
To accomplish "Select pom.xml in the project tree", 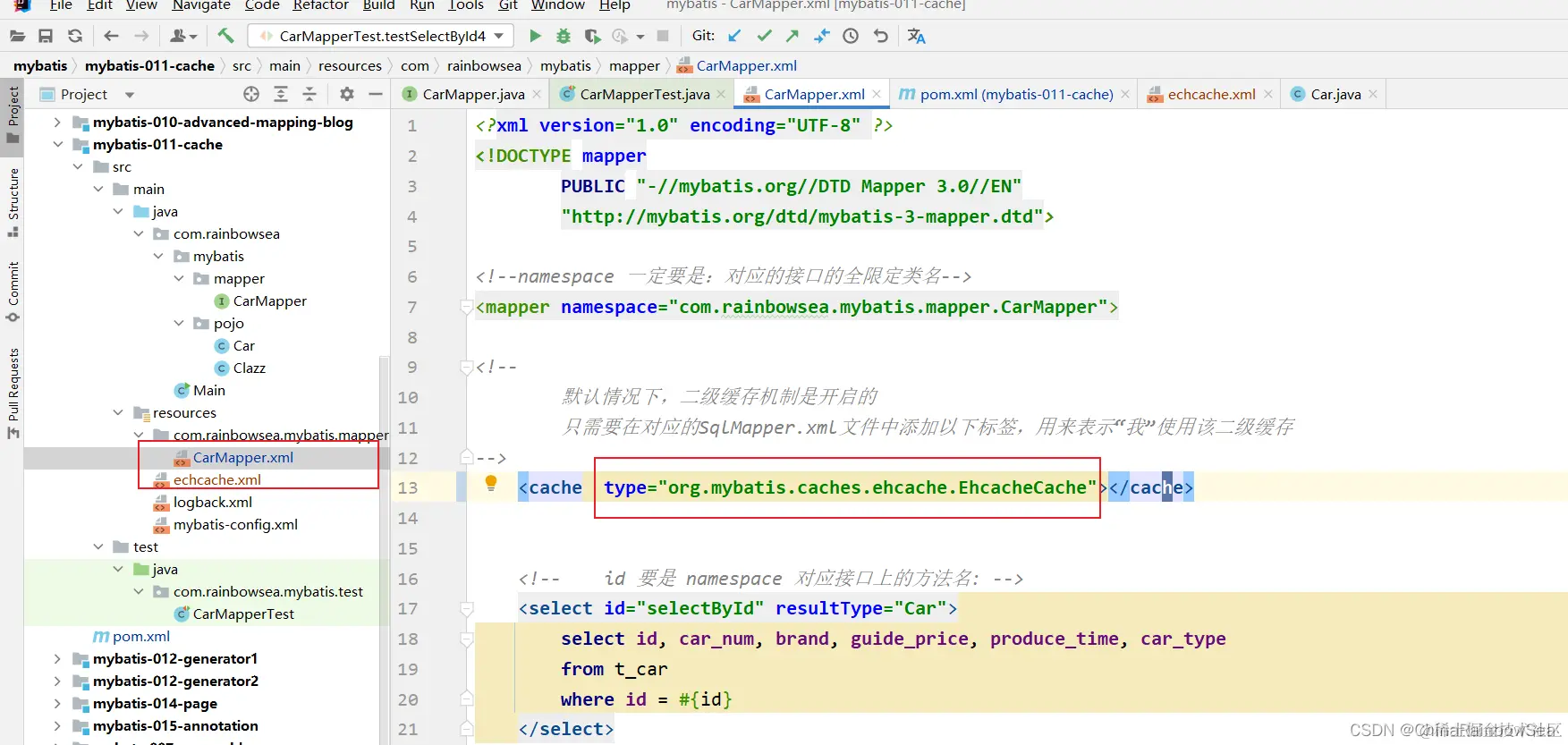I will (x=140, y=636).
